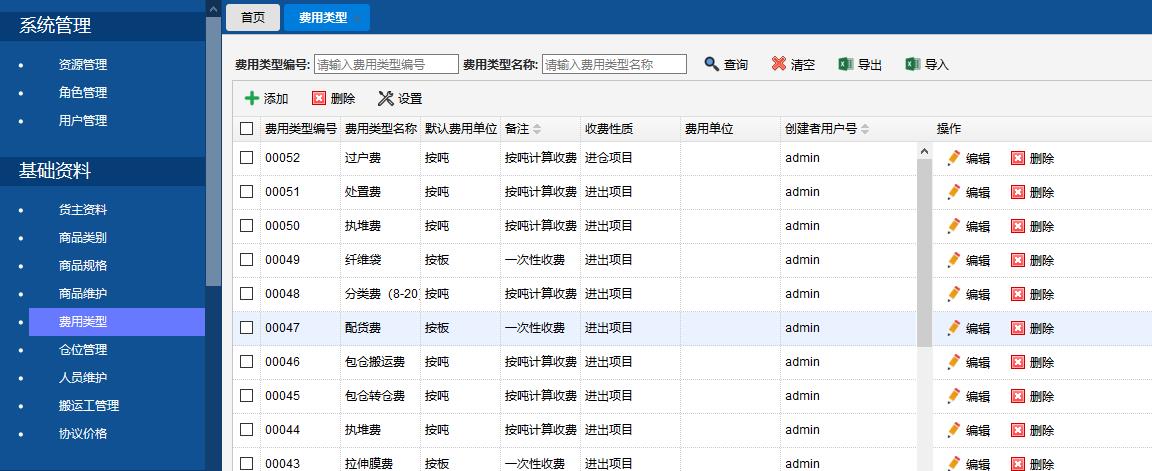The width and height of the screenshot is (1152, 471).
Task: Click the table scrollbar up arrow
Action: (924, 152)
